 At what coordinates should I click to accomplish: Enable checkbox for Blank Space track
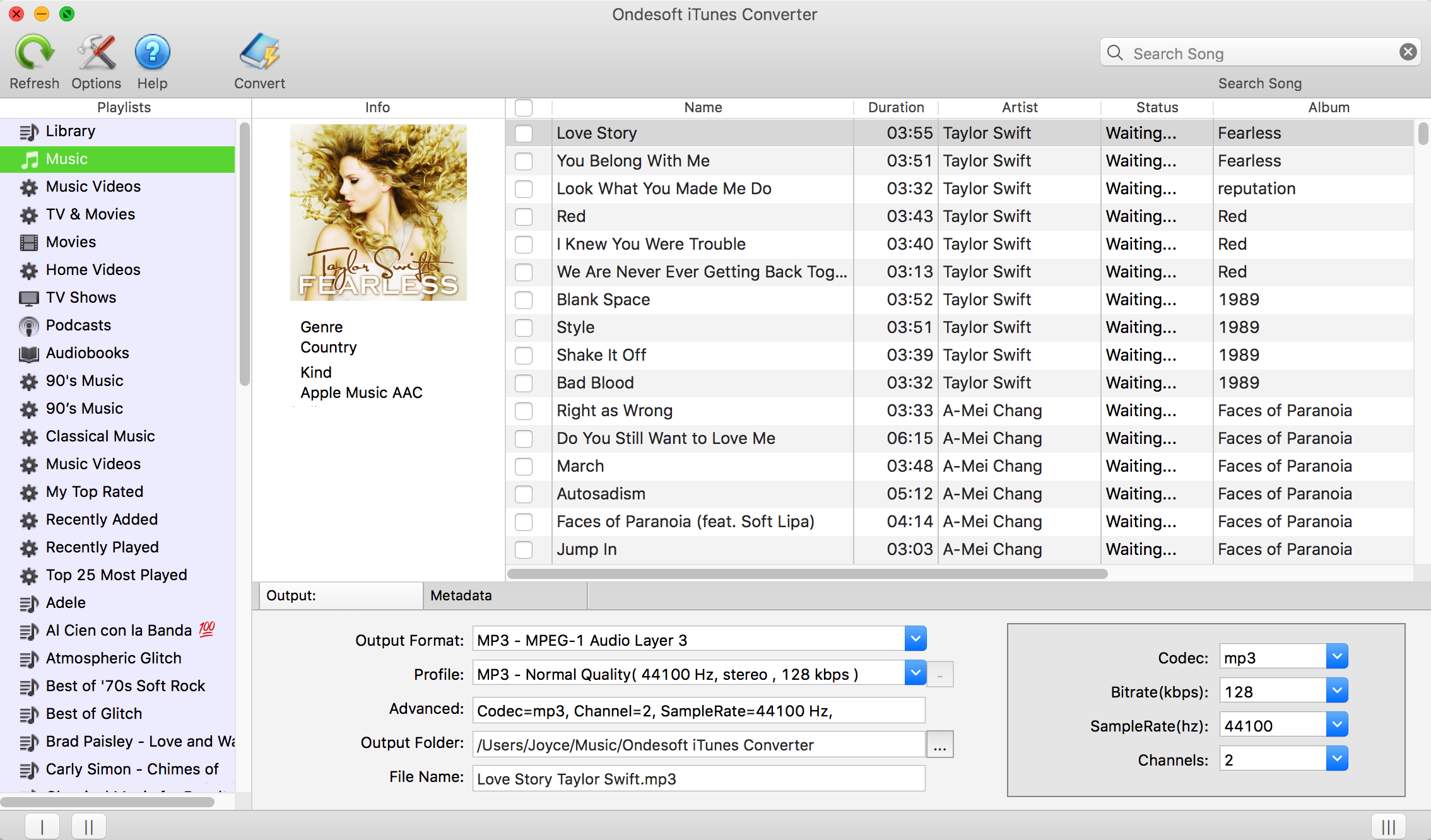(x=525, y=298)
